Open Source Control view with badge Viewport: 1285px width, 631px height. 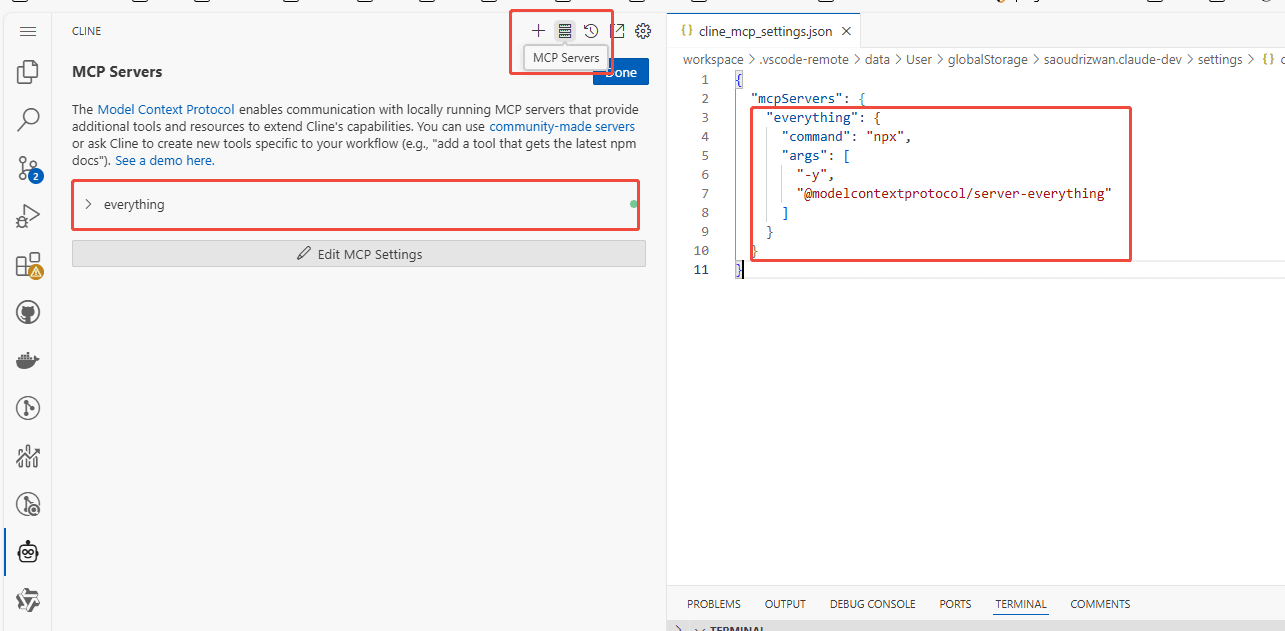[28, 168]
